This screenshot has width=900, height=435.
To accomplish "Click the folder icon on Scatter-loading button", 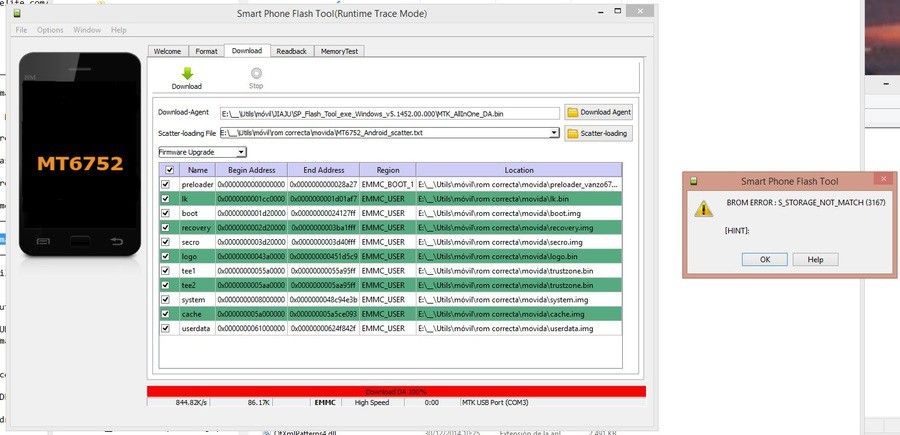I will click(572, 134).
